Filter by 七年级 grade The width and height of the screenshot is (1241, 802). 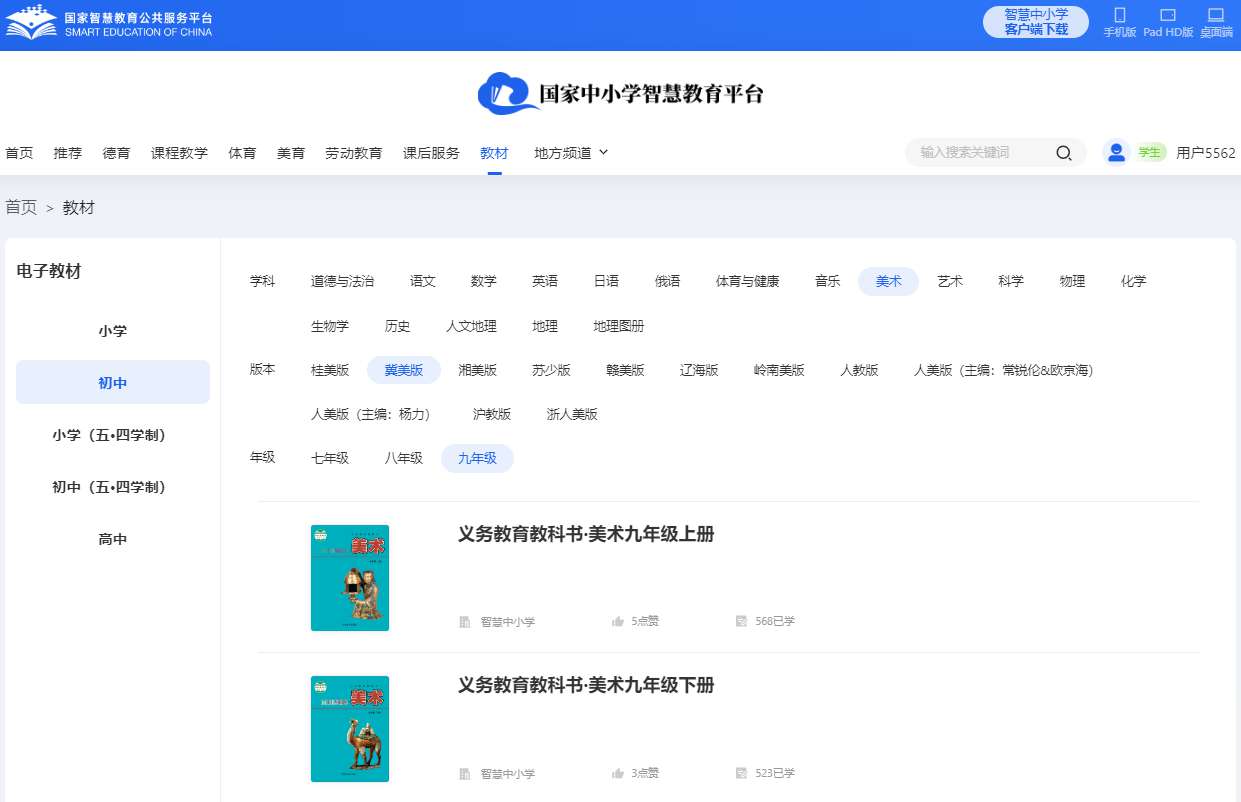click(x=330, y=458)
